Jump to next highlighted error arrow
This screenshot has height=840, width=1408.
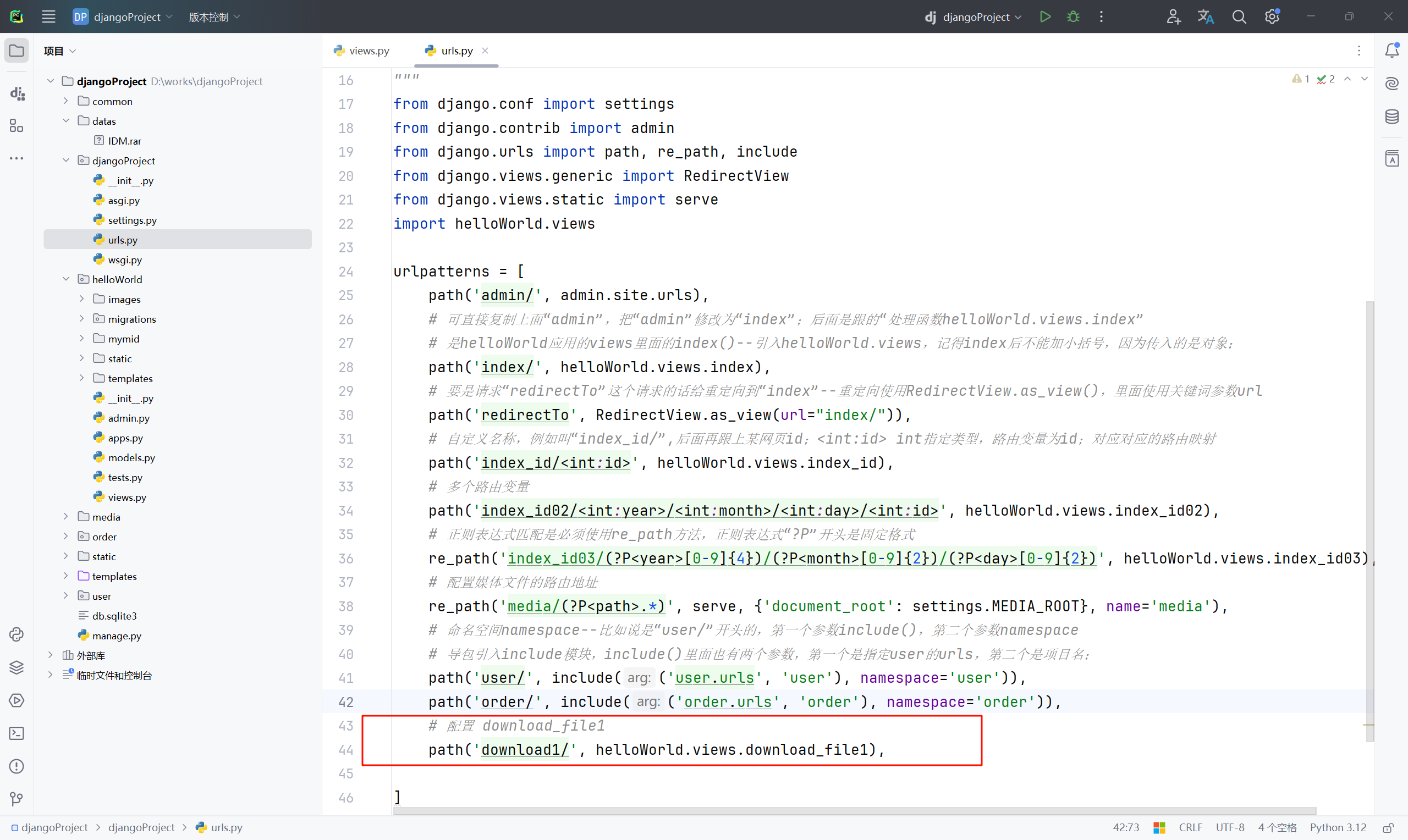click(1365, 79)
